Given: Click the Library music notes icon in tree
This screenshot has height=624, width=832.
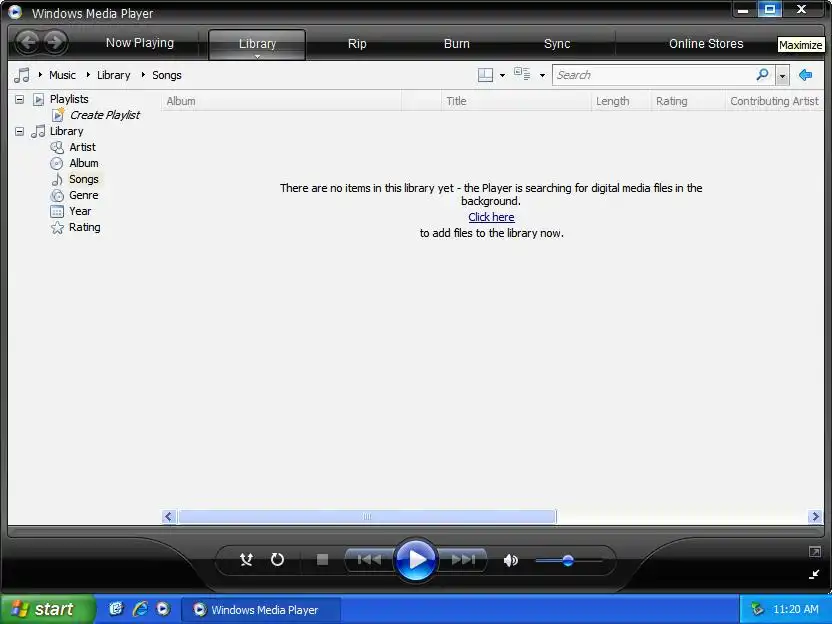Looking at the screenshot, I should pyautogui.click(x=38, y=131).
